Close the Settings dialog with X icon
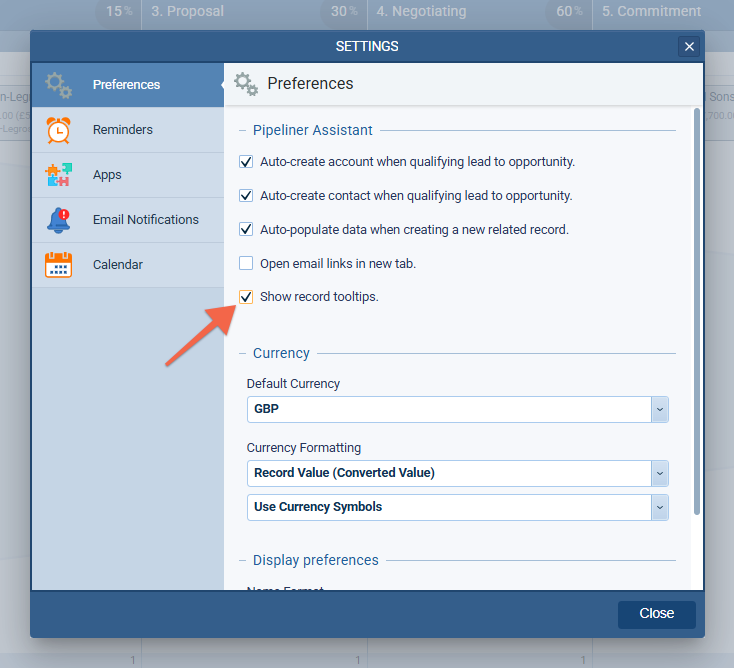734x668 pixels. pos(688,46)
